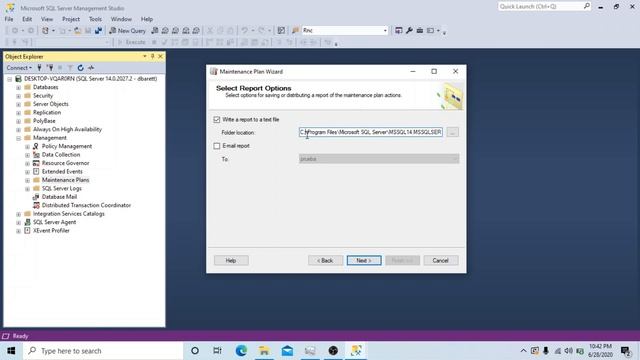Screen dimensions: 640x360
Task: Open the Rnc combo box dropdown in toolbar
Action: (x=384, y=31)
